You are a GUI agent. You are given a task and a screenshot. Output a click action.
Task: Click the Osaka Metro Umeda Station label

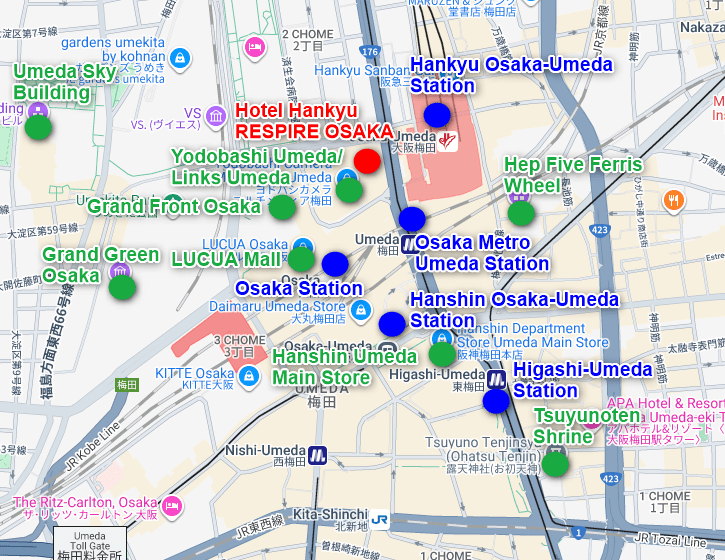tap(482, 253)
